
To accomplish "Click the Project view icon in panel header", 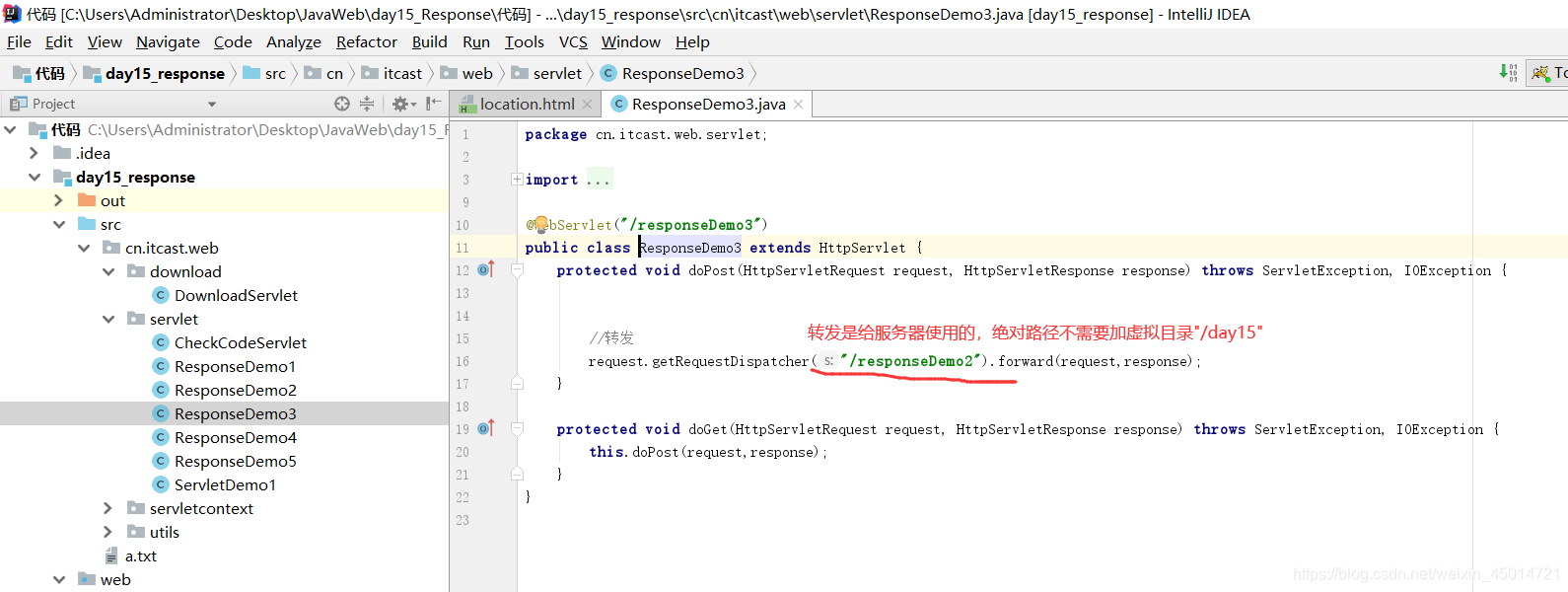I will [x=19, y=104].
